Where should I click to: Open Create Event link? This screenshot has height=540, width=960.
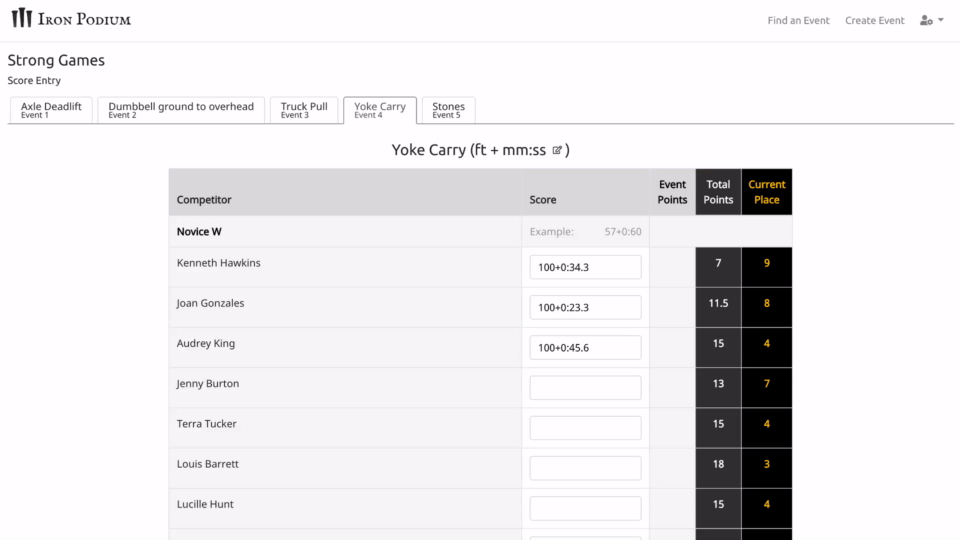click(874, 20)
